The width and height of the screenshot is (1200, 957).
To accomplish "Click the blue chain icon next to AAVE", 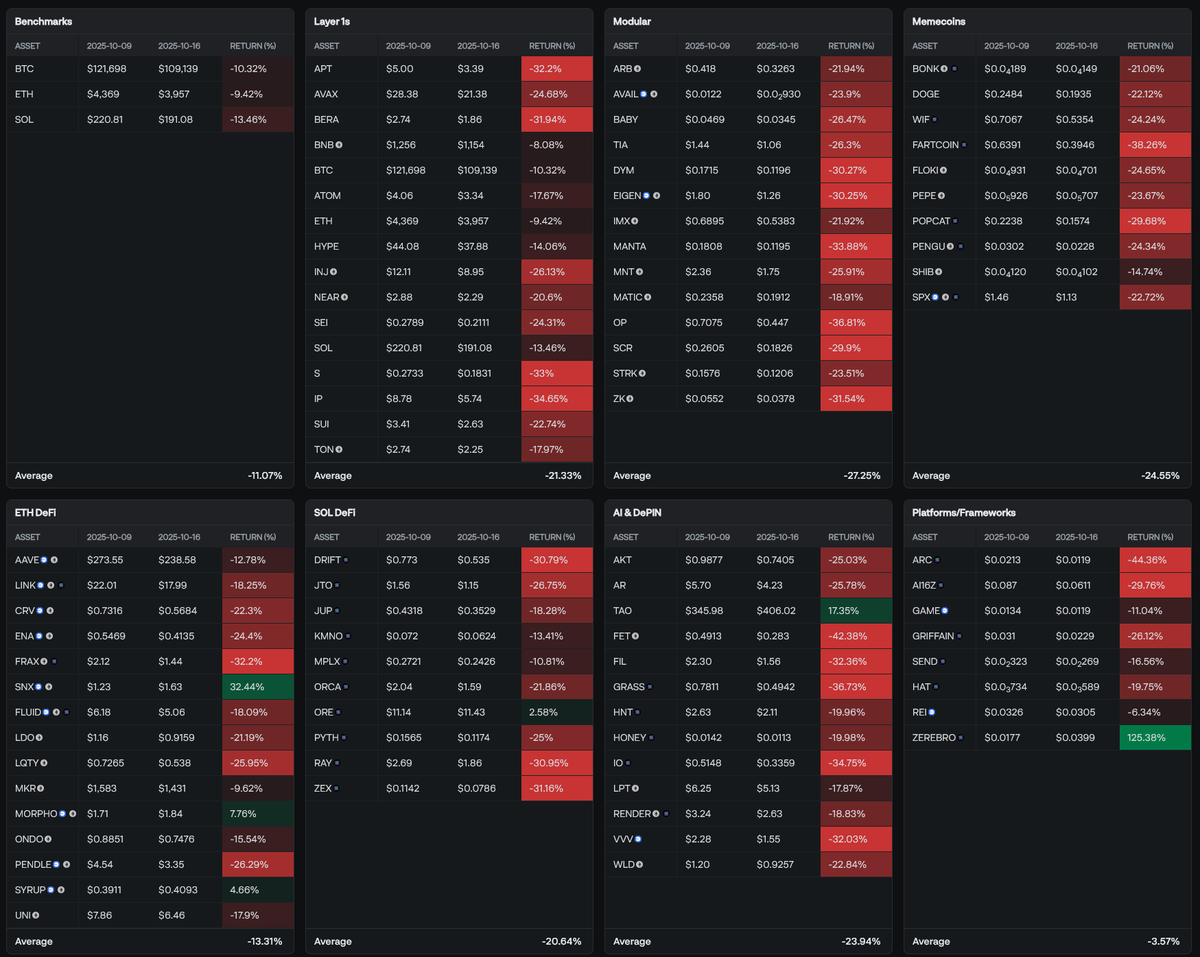I will [x=45, y=560].
